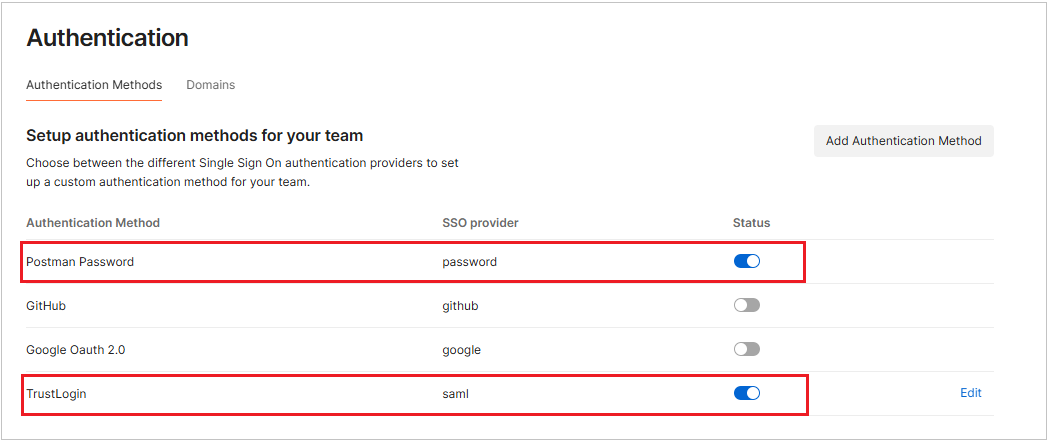The image size is (1049, 443).
Task: Click the Authentication page heading
Action: point(107,38)
